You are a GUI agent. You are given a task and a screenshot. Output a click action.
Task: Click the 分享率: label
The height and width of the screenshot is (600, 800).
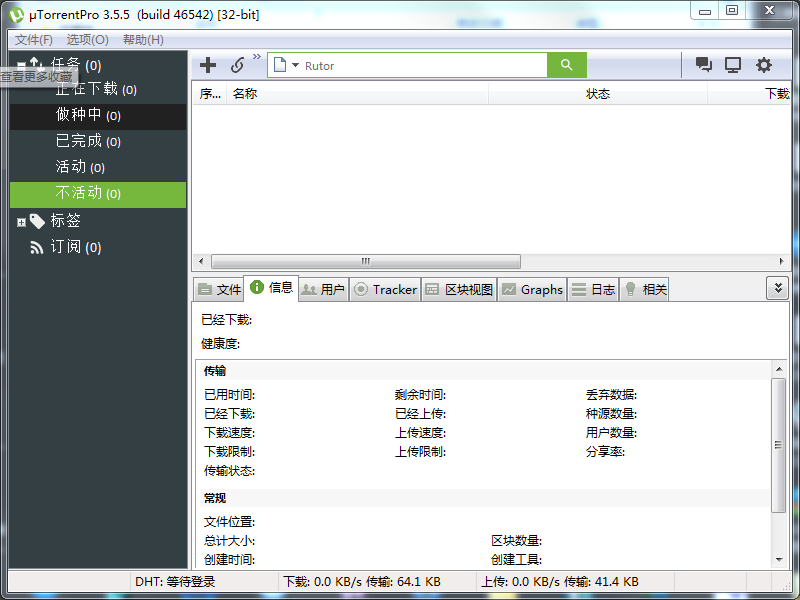[605, 452]
